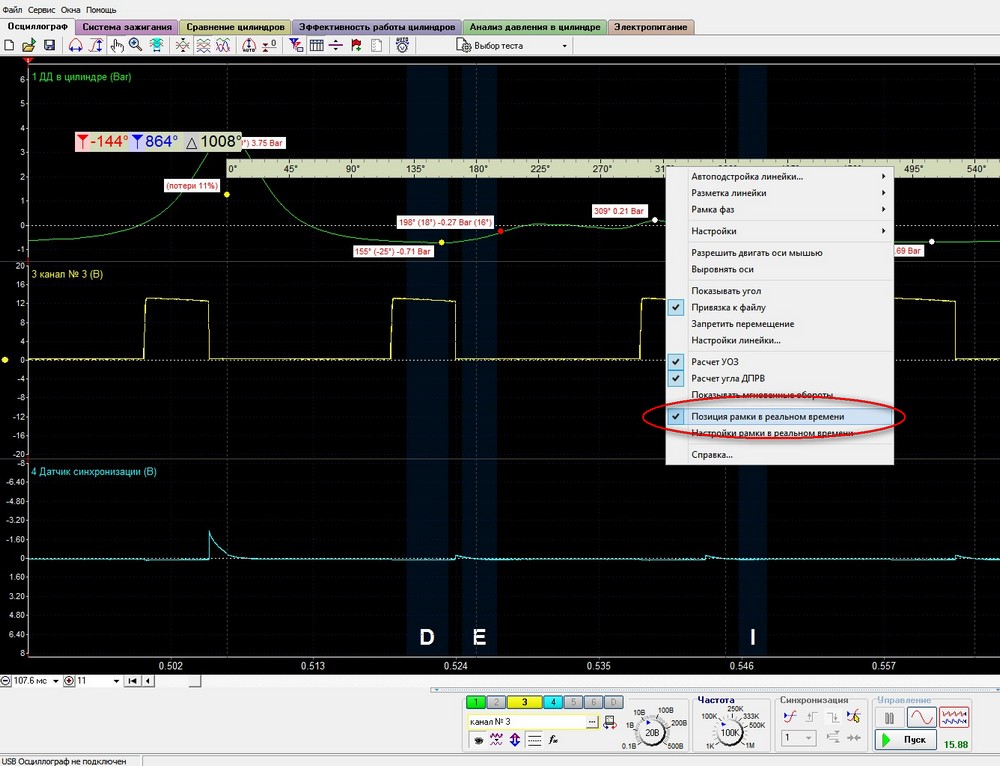Open the 107.6 мс time-scale dropdown
The image size is (1000, 766).
pos(55,681)
